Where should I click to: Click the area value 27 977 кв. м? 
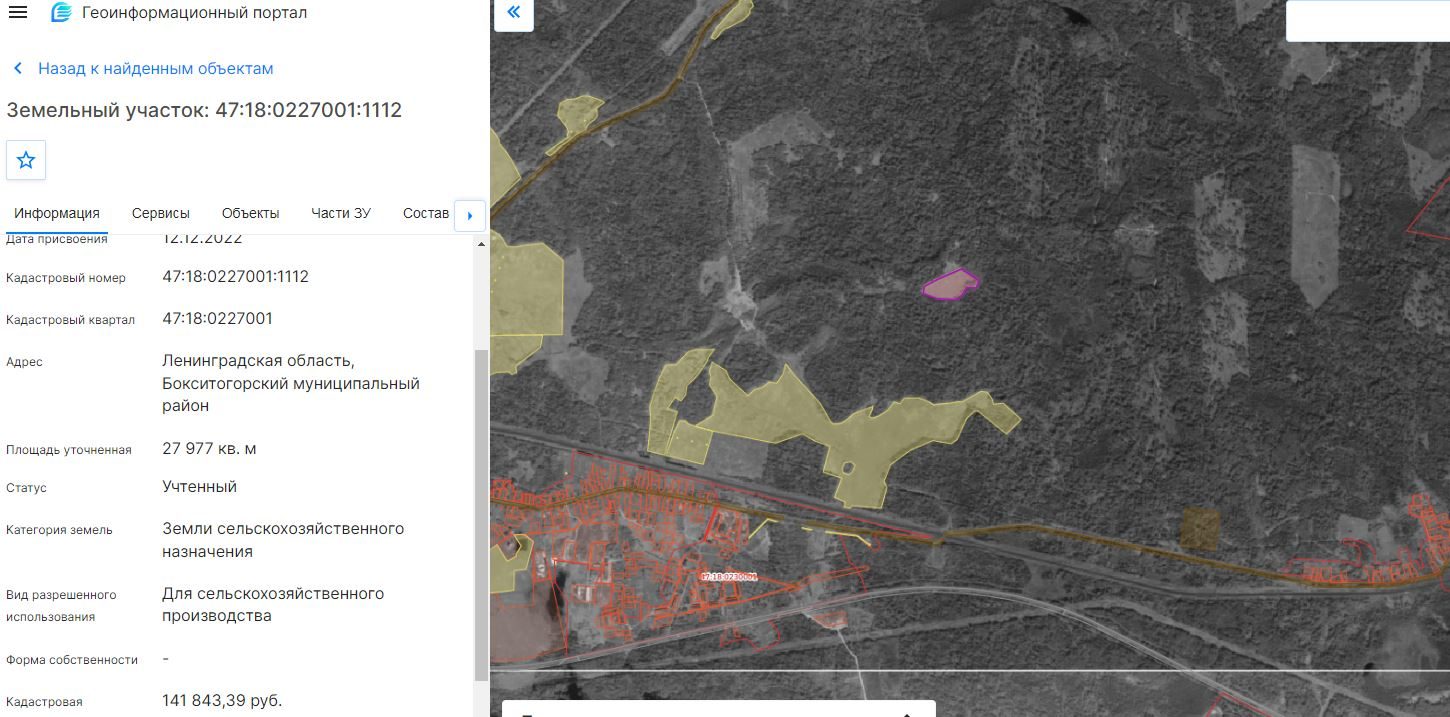coord(209,449)
